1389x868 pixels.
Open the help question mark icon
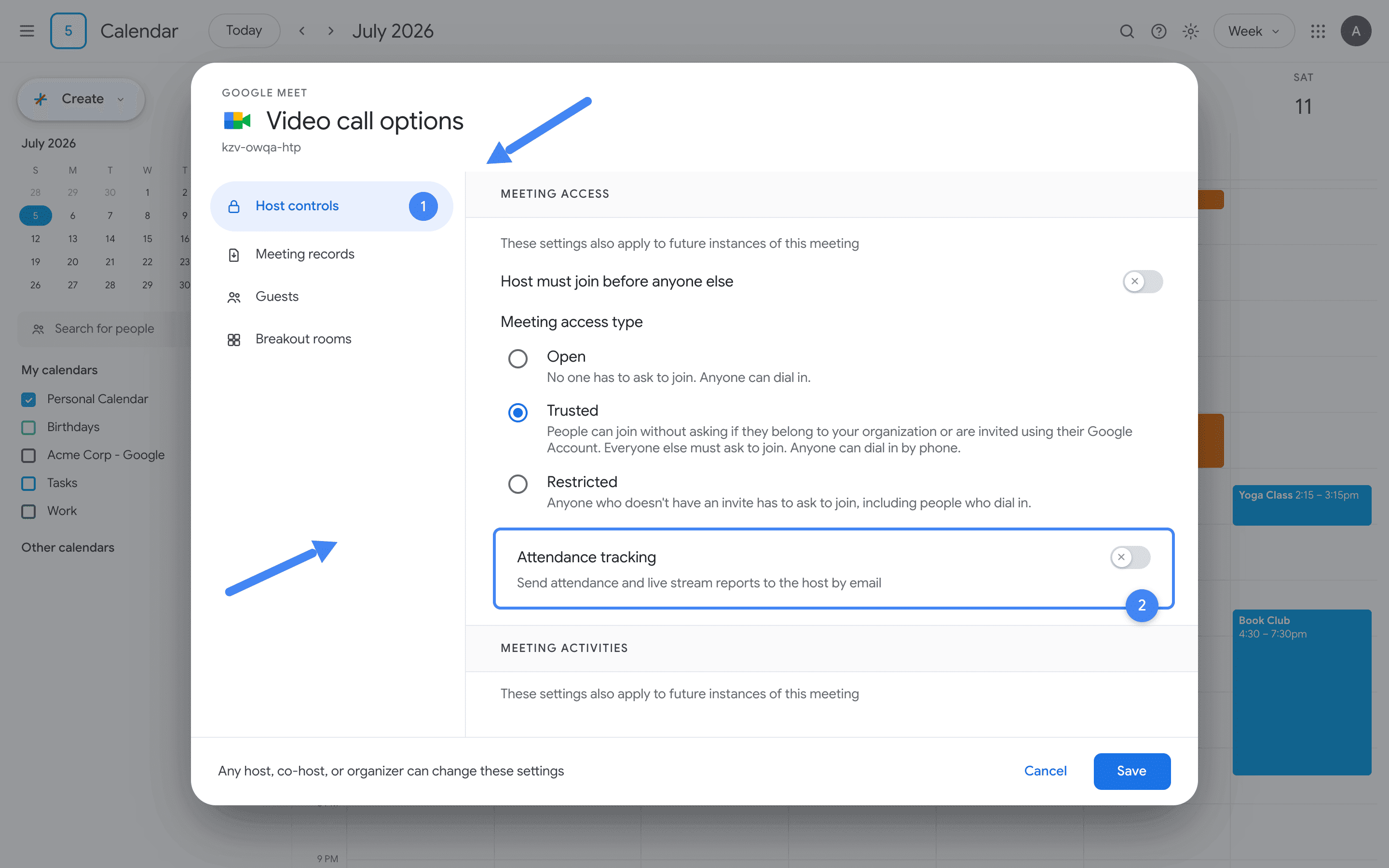click(x=1159, y=31)
